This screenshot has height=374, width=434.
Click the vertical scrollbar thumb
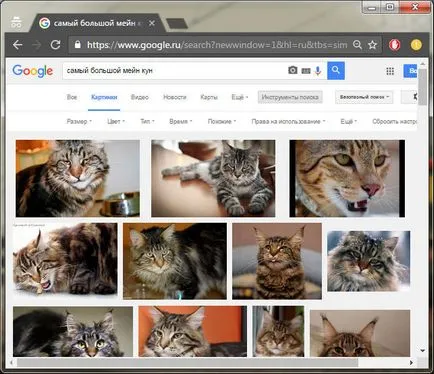(x=422, y=87)
